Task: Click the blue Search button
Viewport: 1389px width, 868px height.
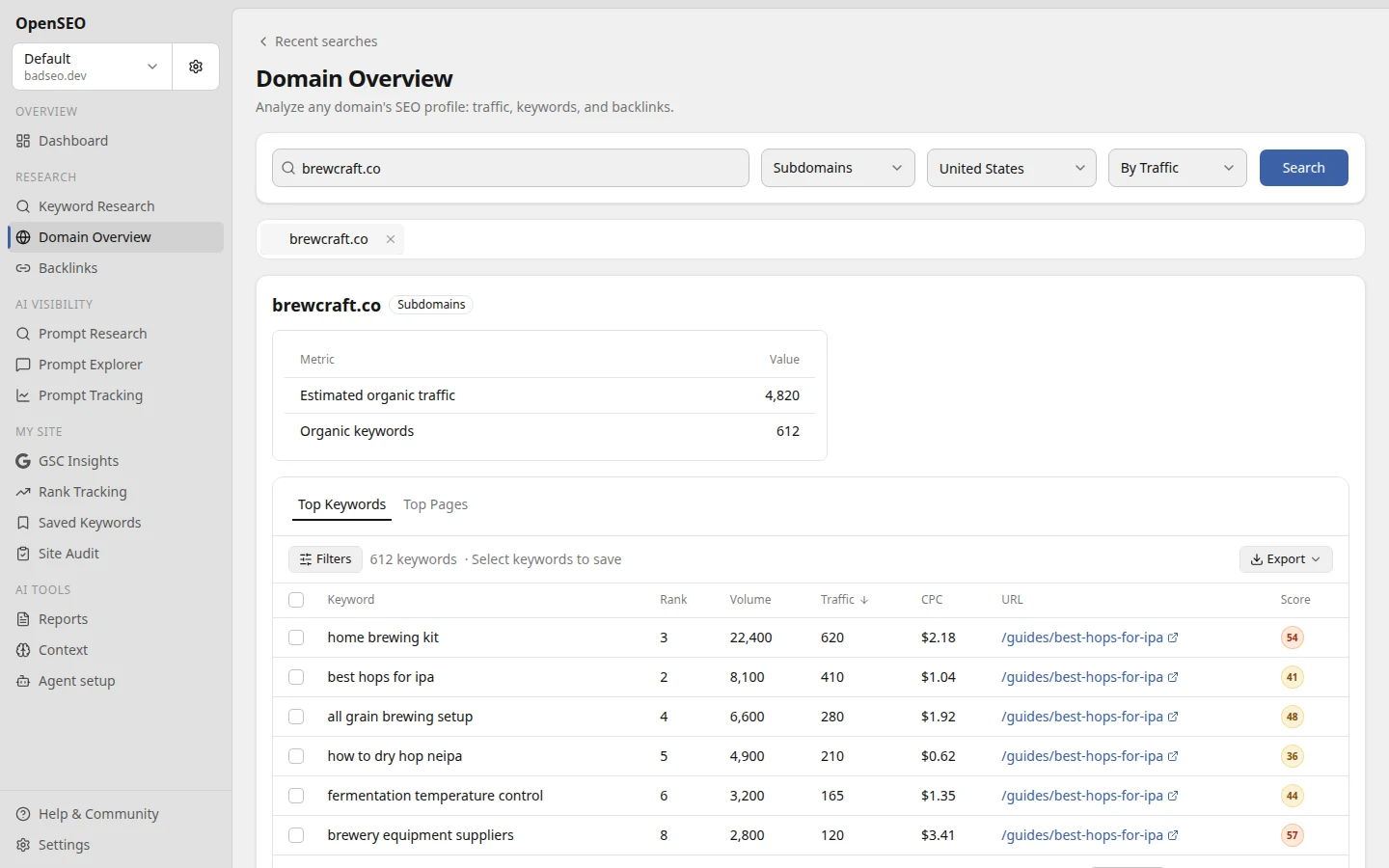Action: (x=1304, y=168)
